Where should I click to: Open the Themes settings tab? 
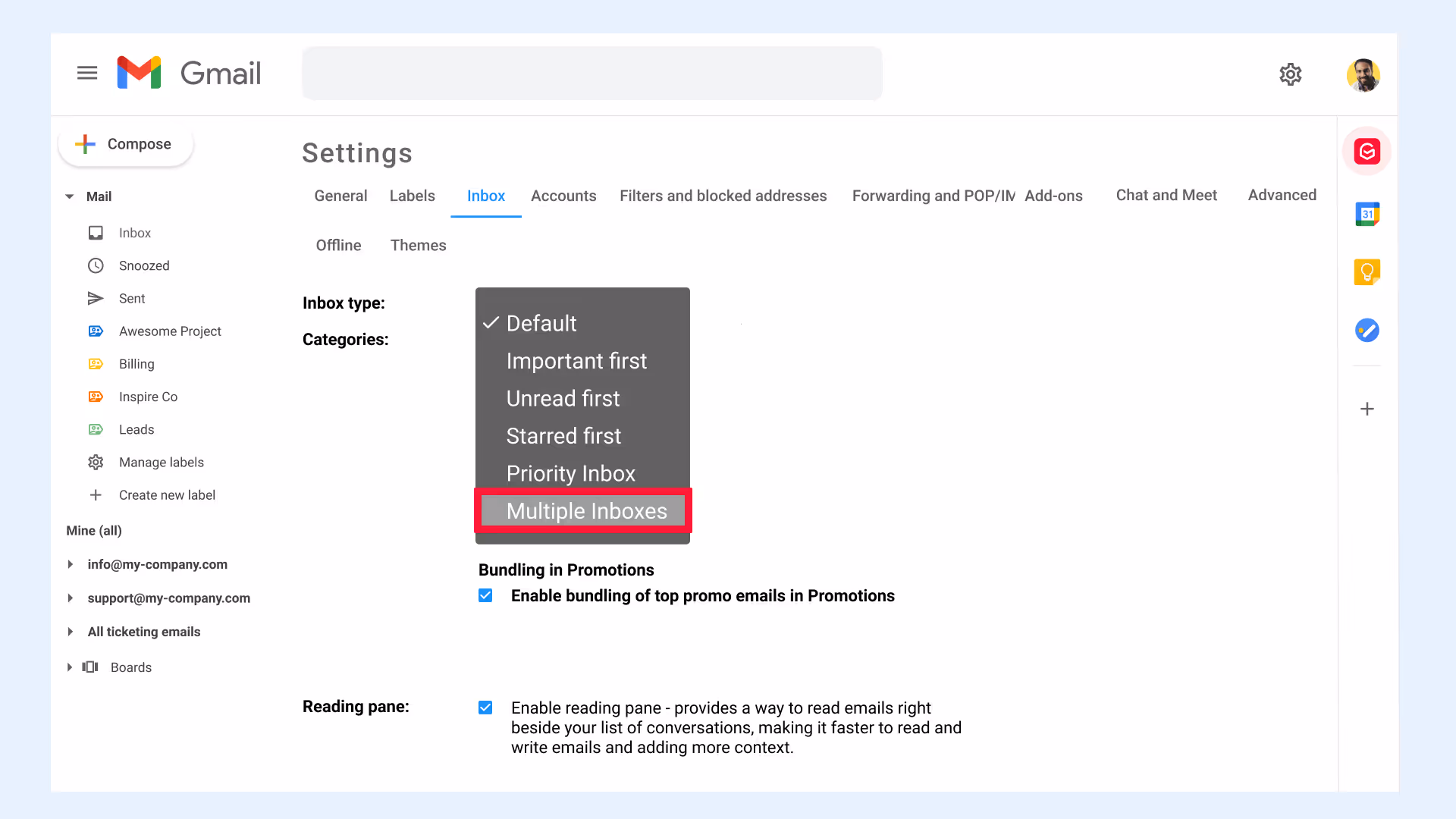click(x=418, y=245)
